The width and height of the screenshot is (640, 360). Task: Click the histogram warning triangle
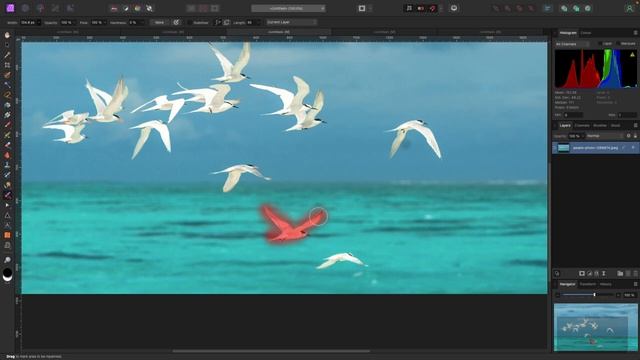pos(632,54)
